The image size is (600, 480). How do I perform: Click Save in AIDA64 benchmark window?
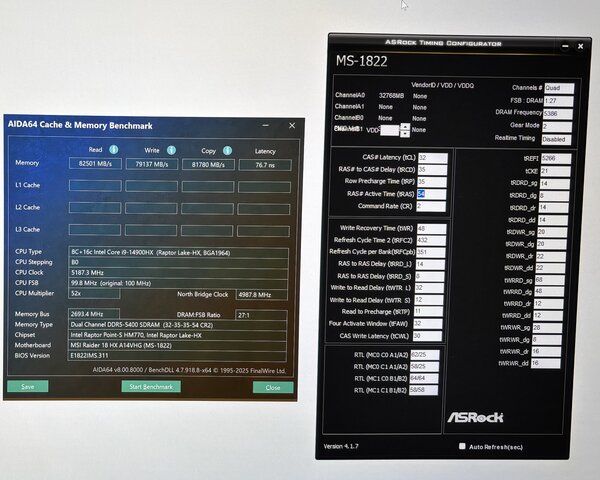pyautogui.click(x=28, y=386)
